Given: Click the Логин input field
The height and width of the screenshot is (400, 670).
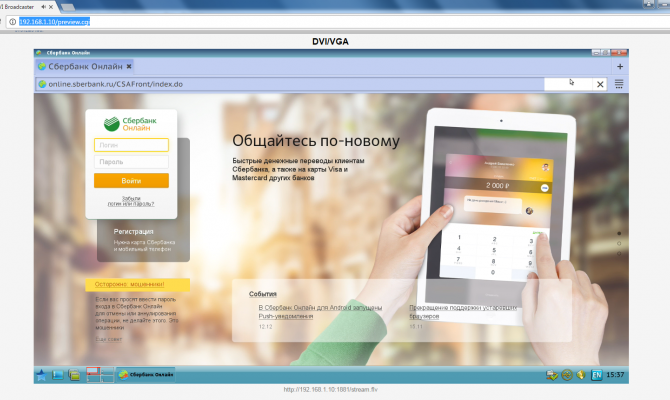Looking at the screenshot, I should (x=131, y=145).
